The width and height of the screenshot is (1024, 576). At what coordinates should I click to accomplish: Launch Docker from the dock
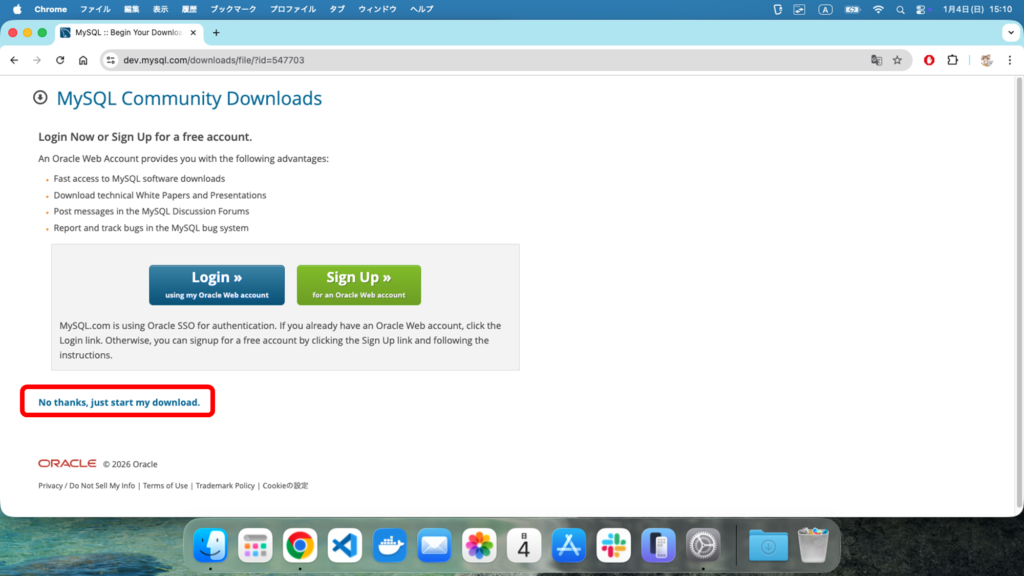(x=389, y=546)
